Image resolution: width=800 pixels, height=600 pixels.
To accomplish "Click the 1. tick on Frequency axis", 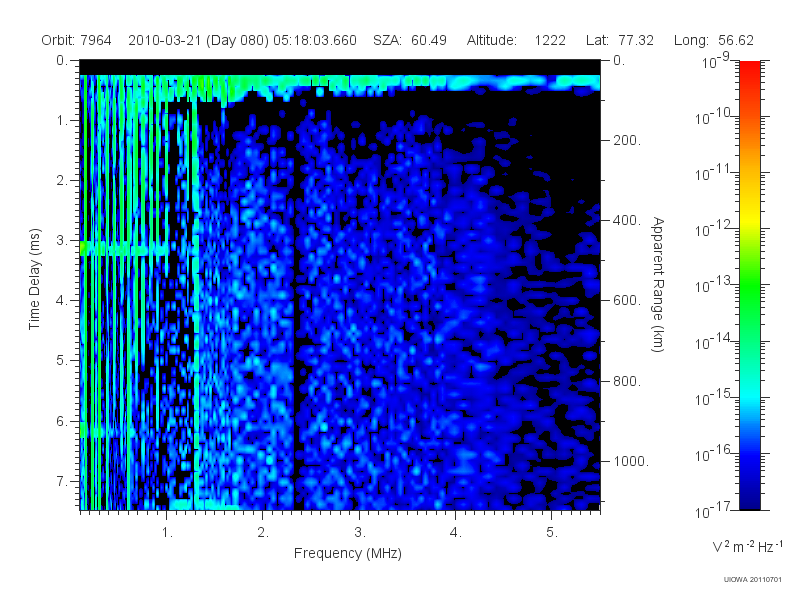I will tap(167, 533).
